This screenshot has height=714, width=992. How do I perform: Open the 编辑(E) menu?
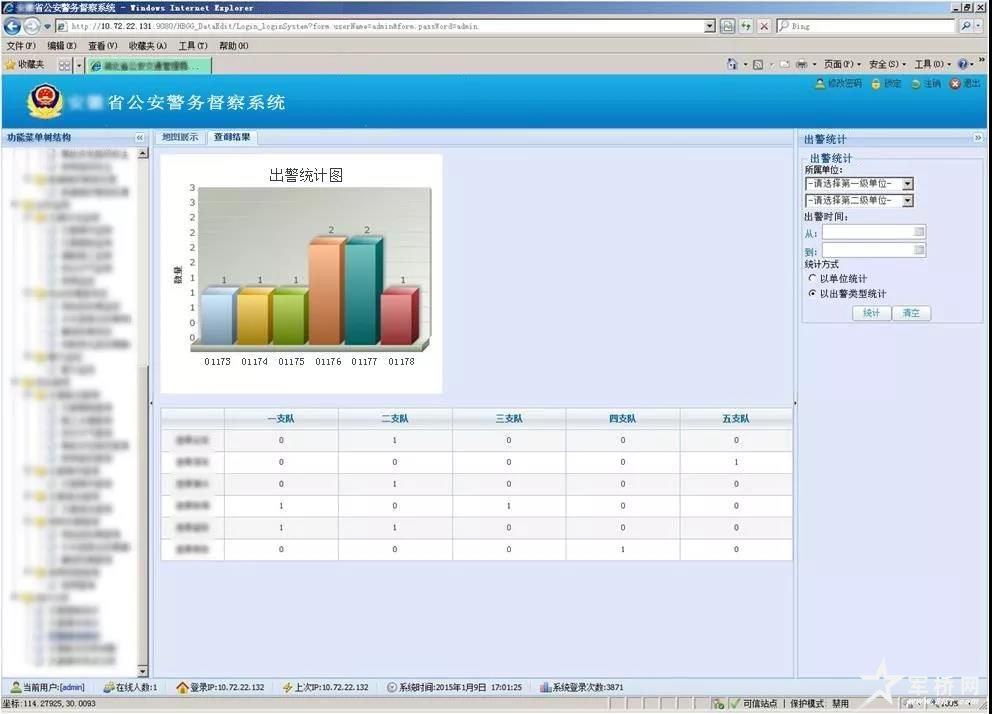[61, 46]
